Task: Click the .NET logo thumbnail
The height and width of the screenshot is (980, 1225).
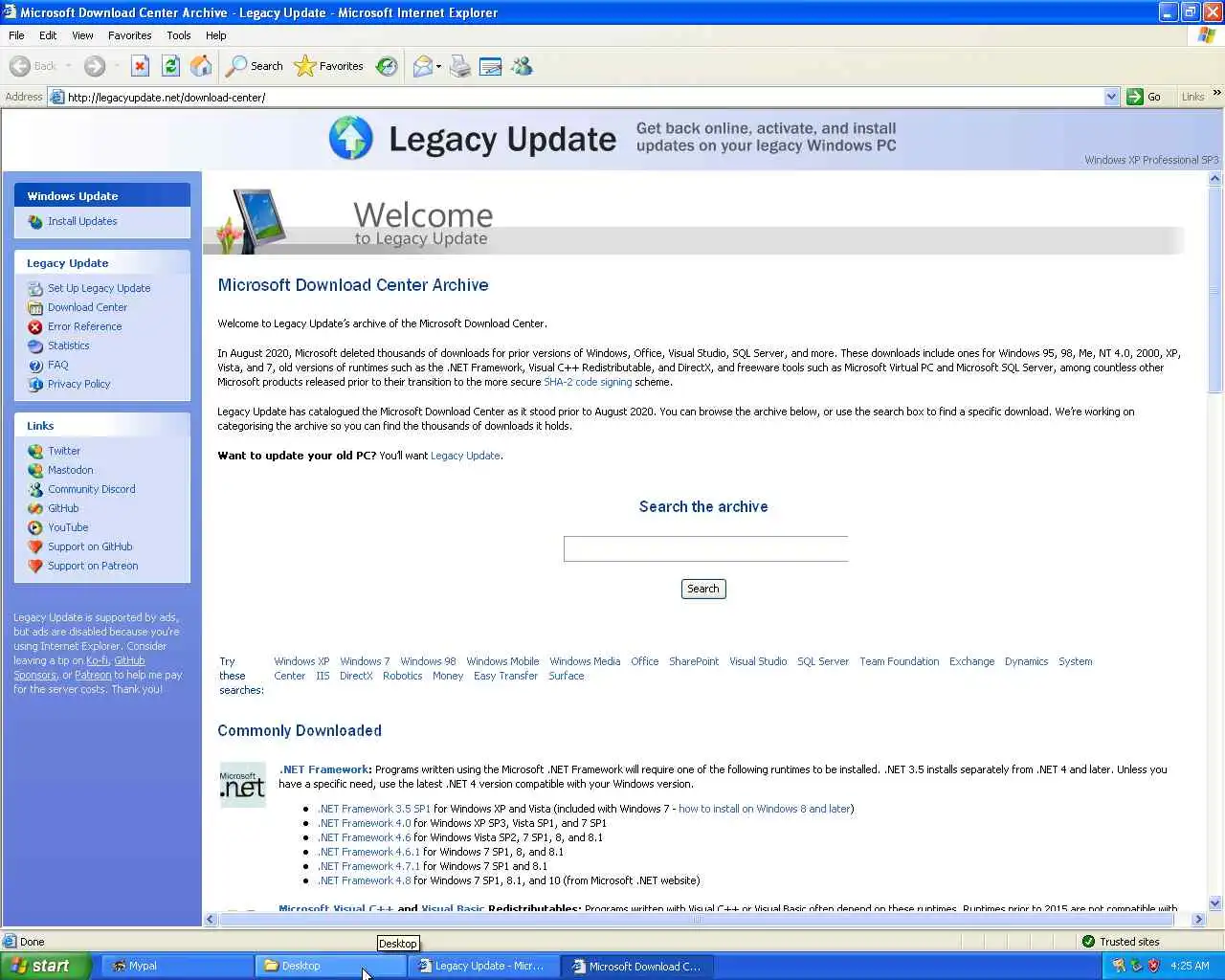Action: pos(243,785)
